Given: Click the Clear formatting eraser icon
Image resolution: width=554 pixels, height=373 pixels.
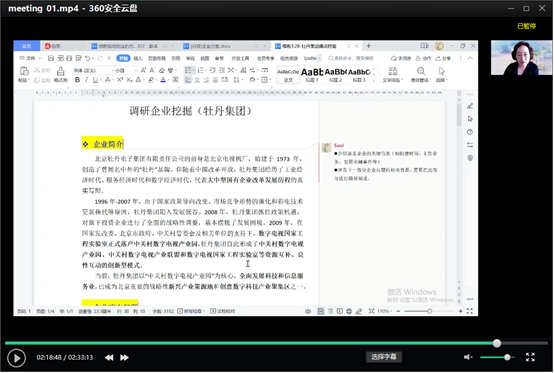Looking at the screenshot, I should 162,70.
